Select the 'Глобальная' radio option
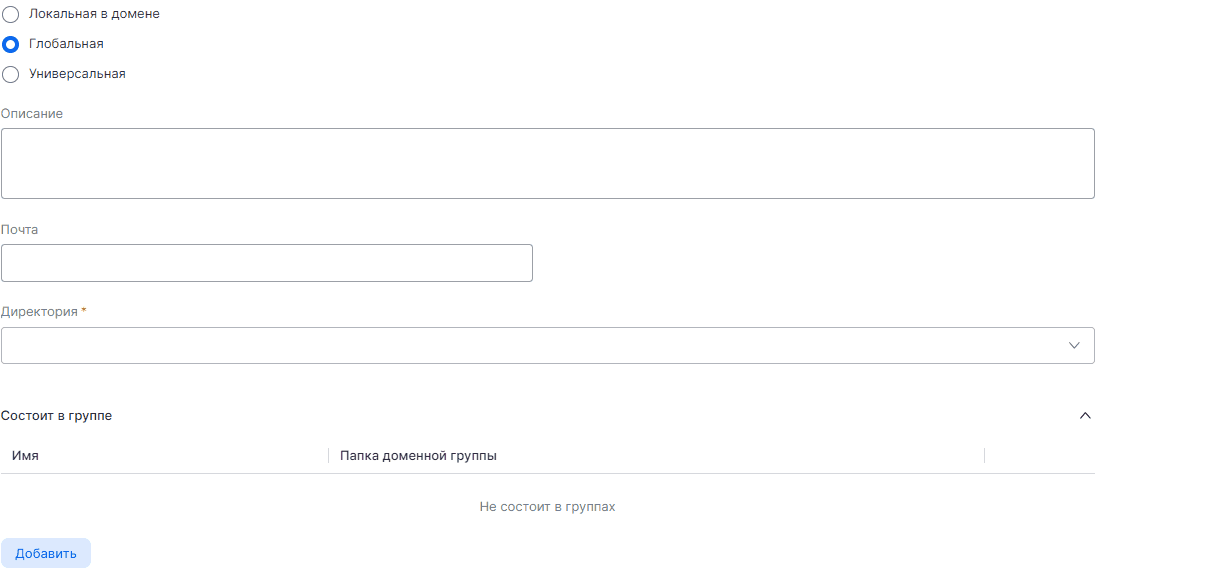This screenshot has width=1225, height=582. click(11, 44)
